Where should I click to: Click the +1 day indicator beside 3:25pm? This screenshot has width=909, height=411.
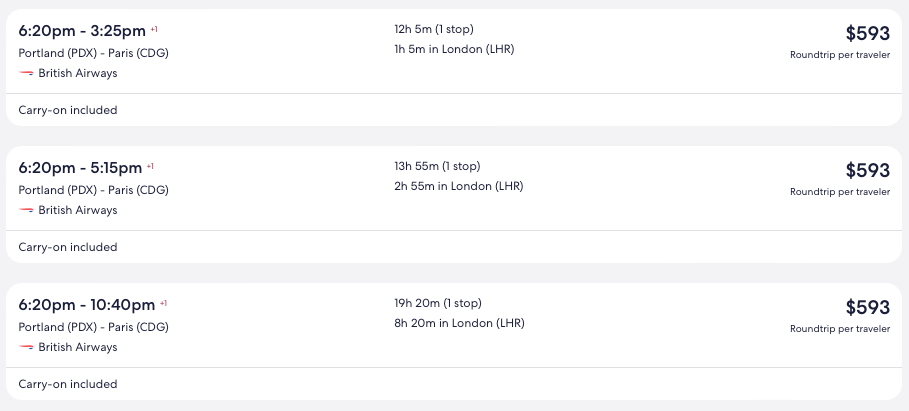[154, 29]
